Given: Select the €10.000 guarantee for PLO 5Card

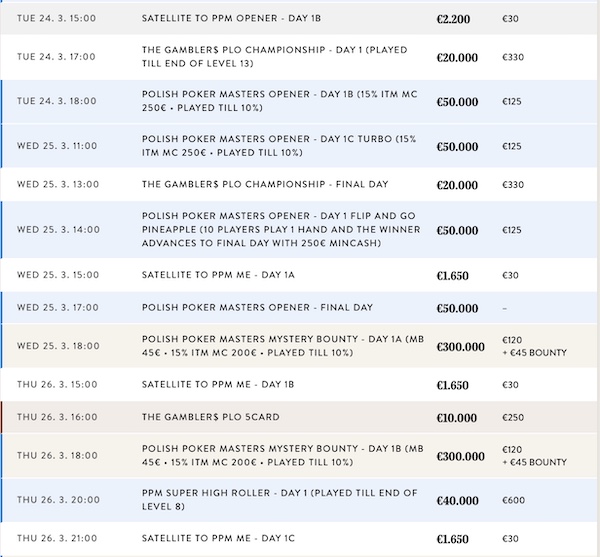Looking at the screenshot, I should click(x=457, y=417).
